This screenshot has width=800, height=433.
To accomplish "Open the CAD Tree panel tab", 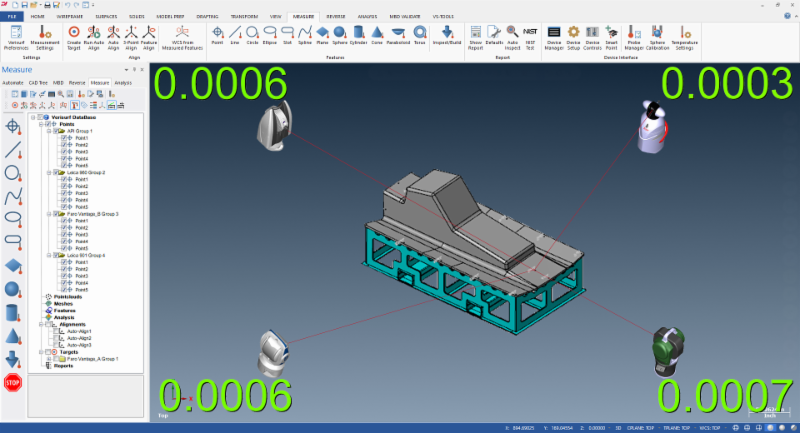I will [x=39, y=83].
